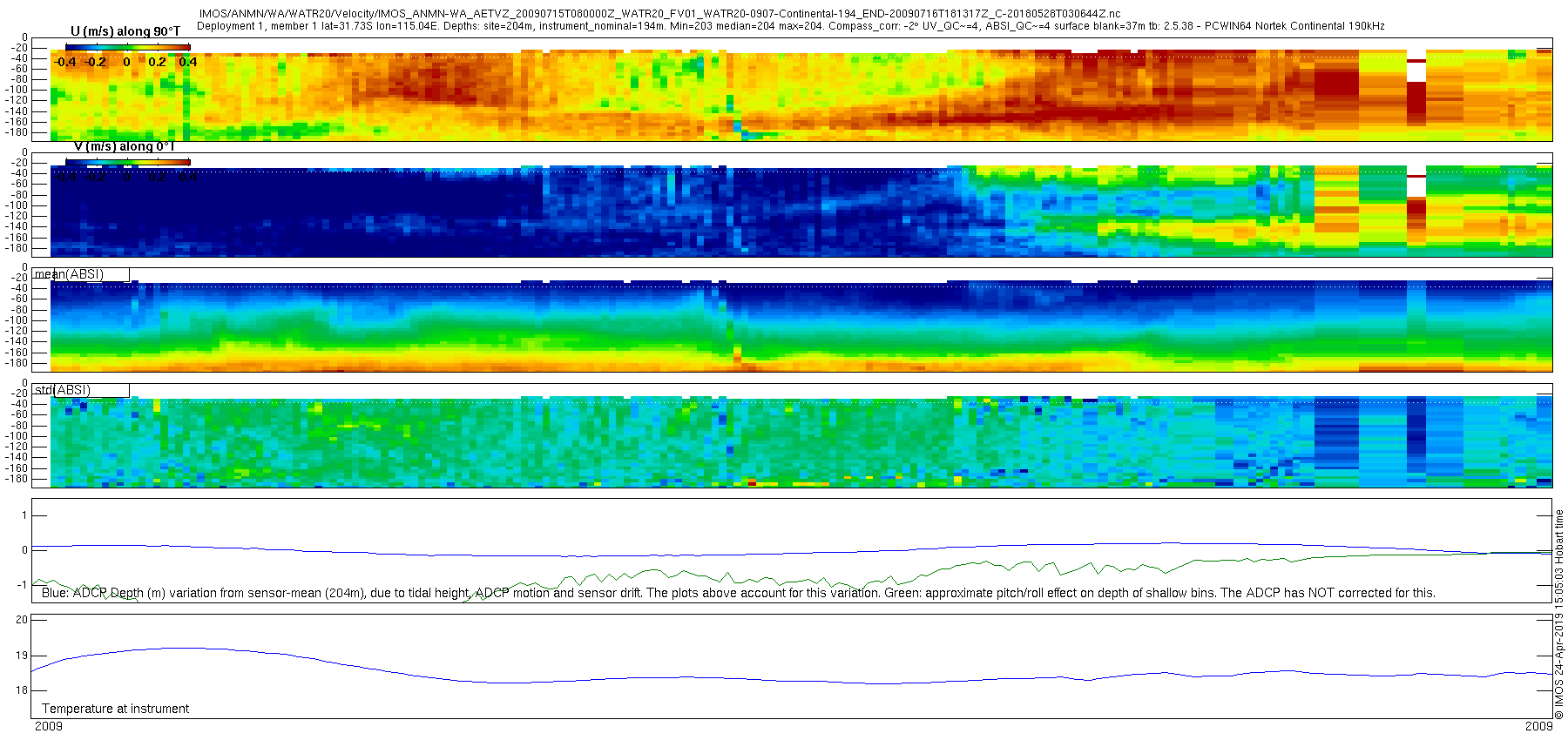Screen dimensions: 1568x740
Task: Click the U velocity colorbar scale
Action: tap(127, 47)
